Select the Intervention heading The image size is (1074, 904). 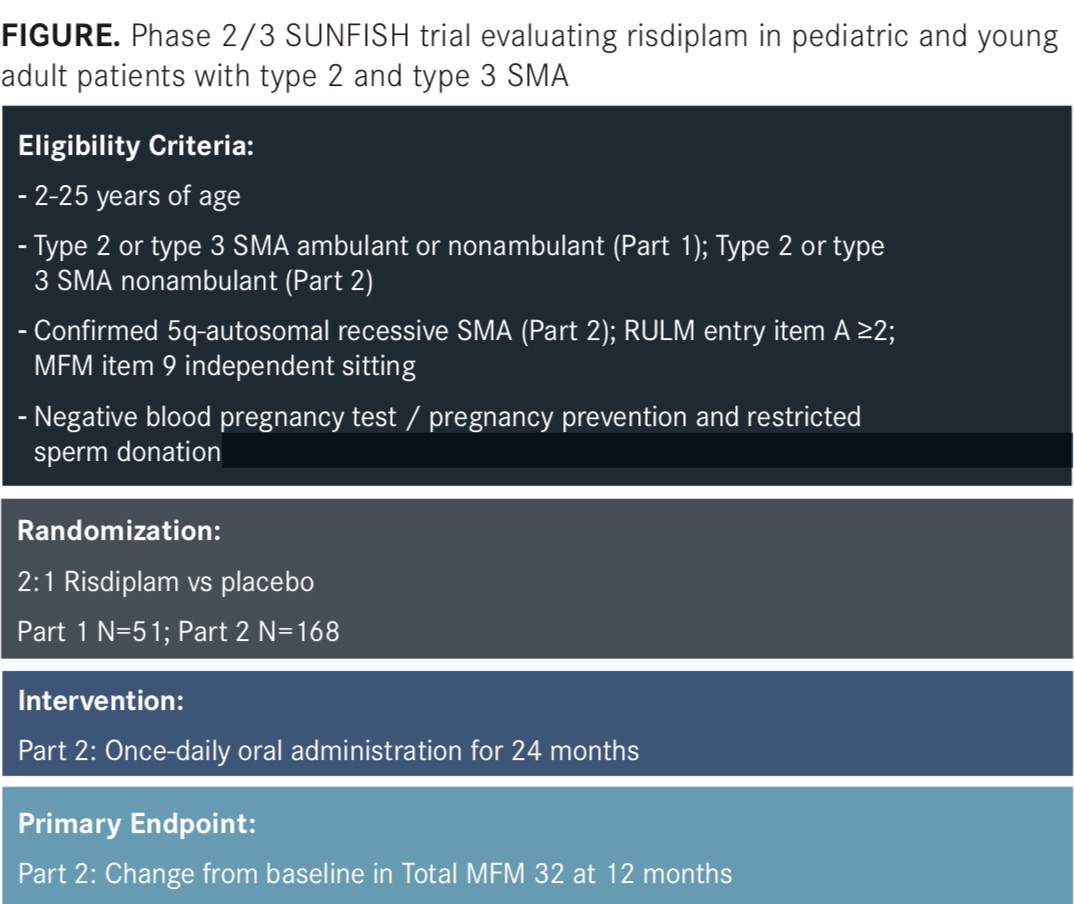[101, 701]
